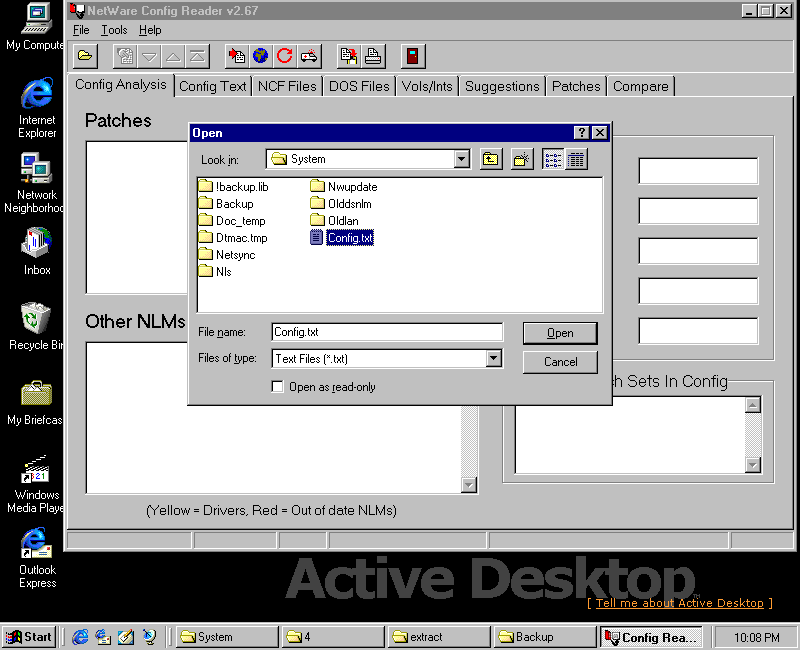Click the copy to clipboard toolbar icon
This screenshot has height=650, width=800.
pos(349,56)
